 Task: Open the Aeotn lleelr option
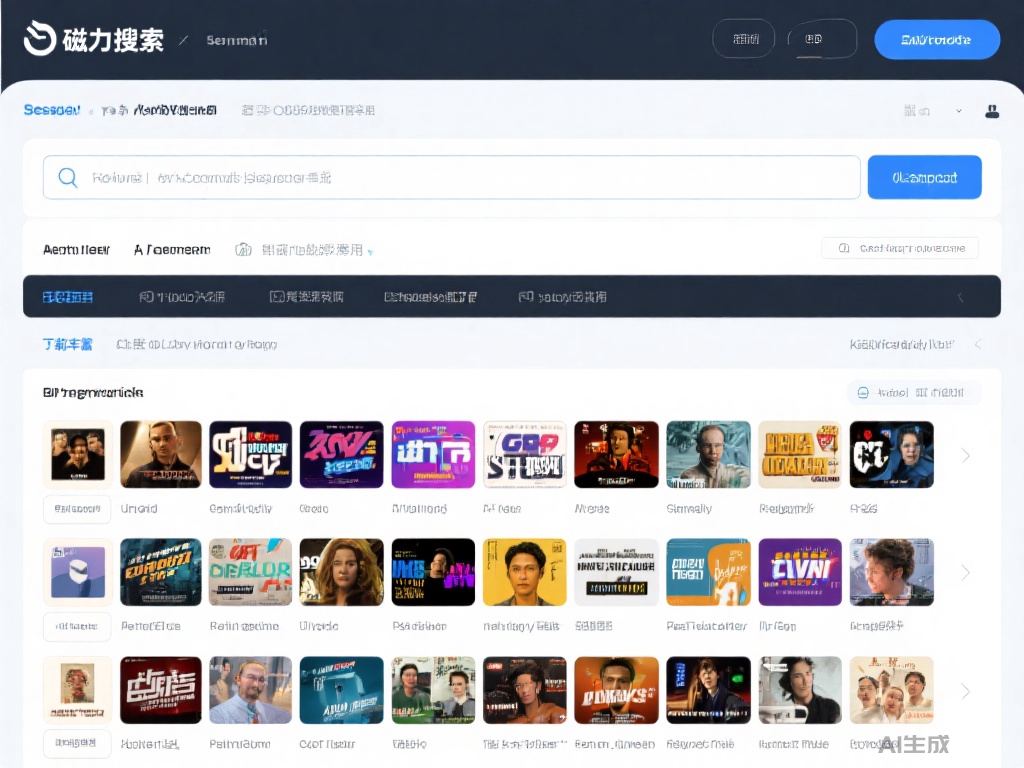[x=76, y=249]
